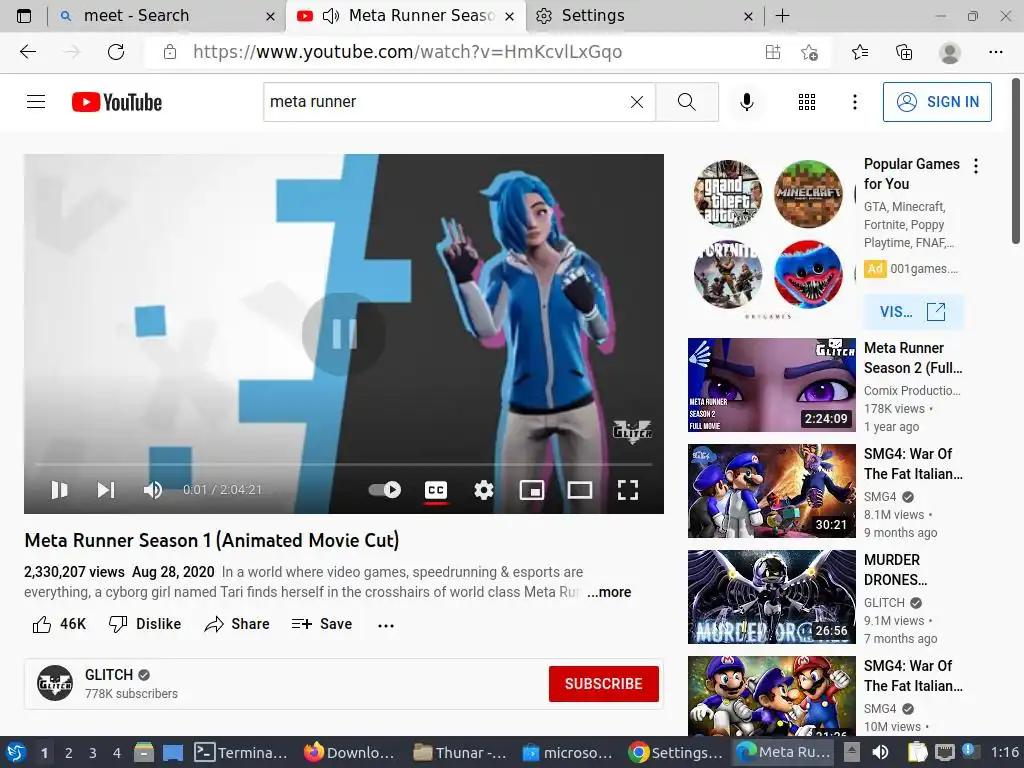Go to YouTube home via logo
Screen dimensions: 1024x768
click(x=117, y=102)
